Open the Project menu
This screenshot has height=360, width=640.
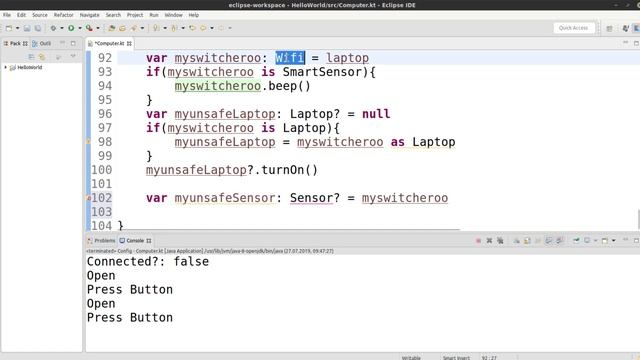click(x=135, y=15)
